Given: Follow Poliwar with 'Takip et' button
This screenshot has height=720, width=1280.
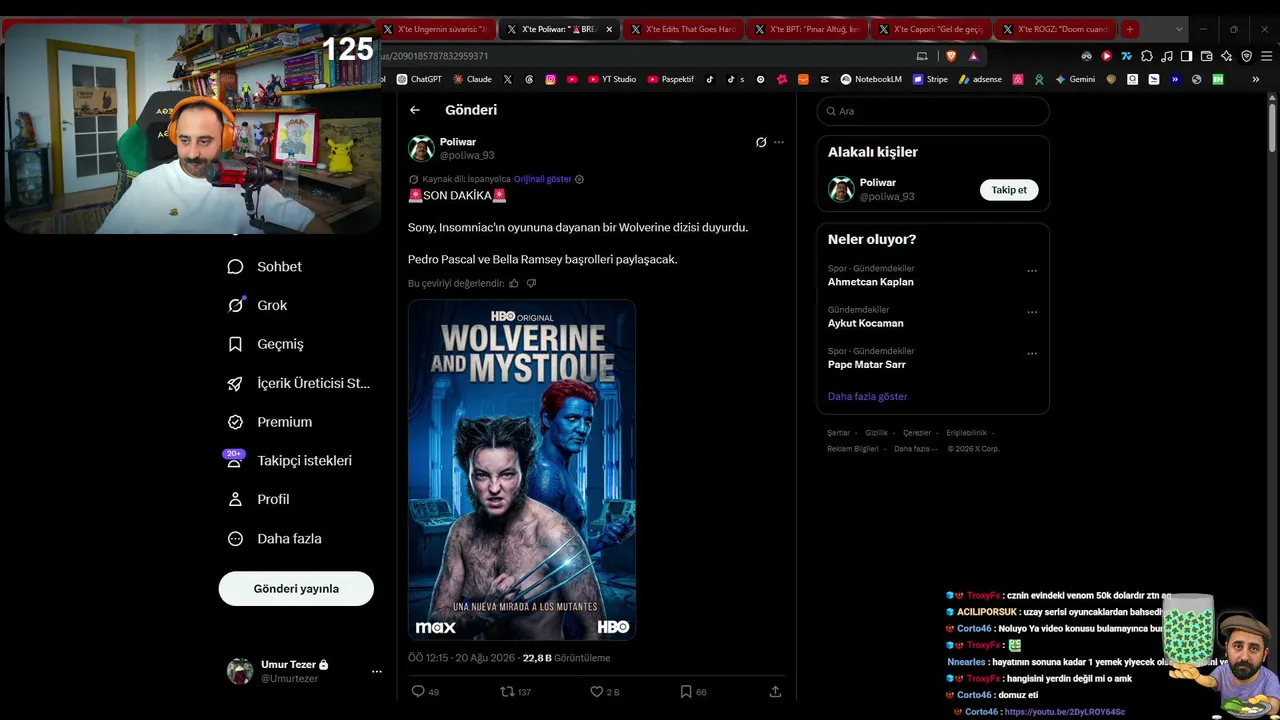Looking at the screenshot, I should coord(1009,190).
